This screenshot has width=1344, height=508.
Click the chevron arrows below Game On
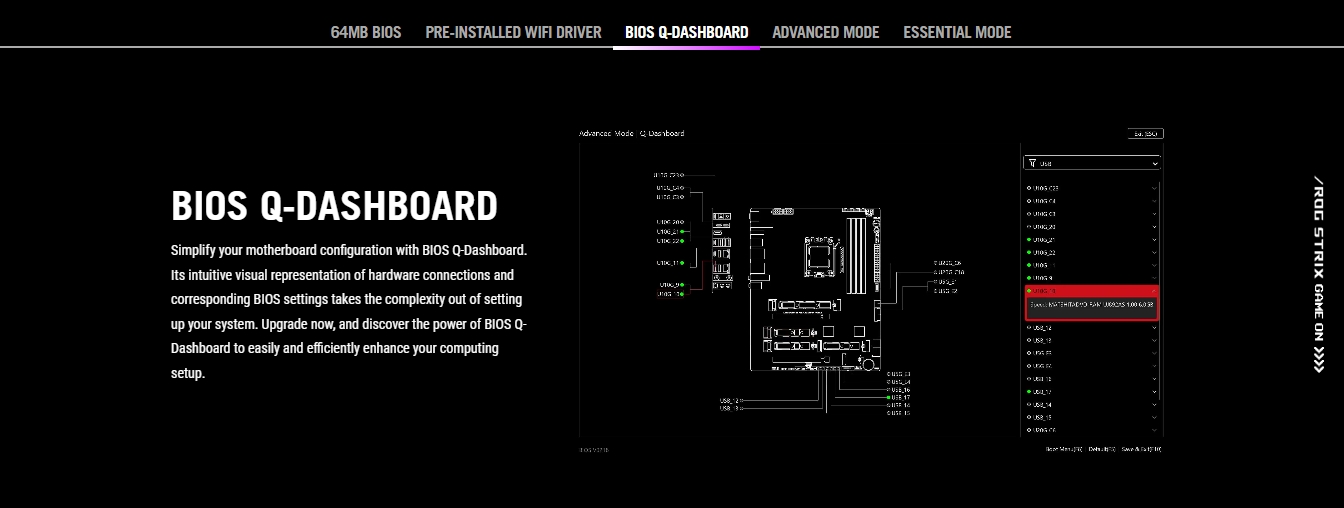point(1318,358)
